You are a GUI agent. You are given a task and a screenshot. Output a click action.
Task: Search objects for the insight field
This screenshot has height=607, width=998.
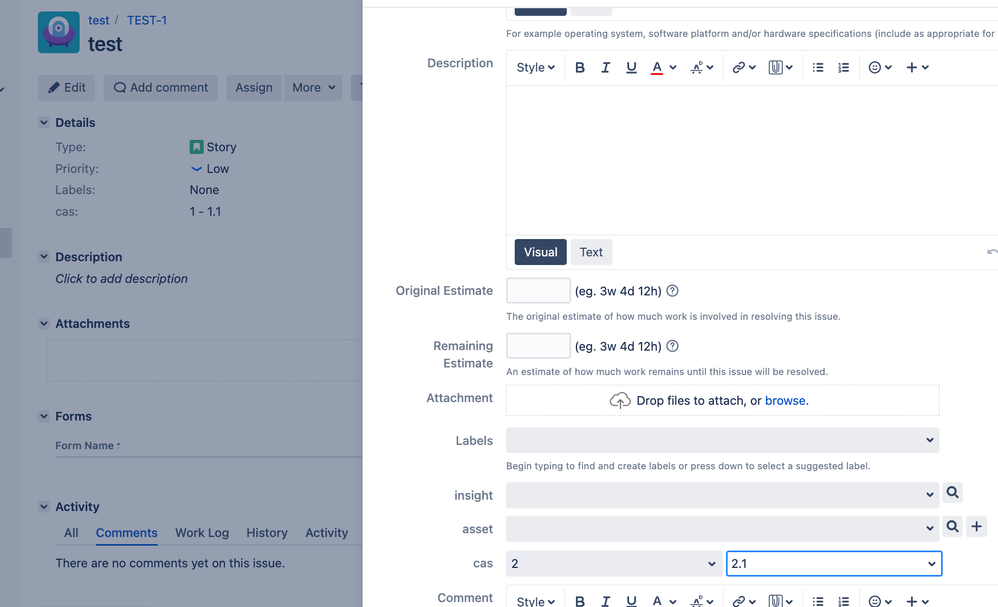952,492
